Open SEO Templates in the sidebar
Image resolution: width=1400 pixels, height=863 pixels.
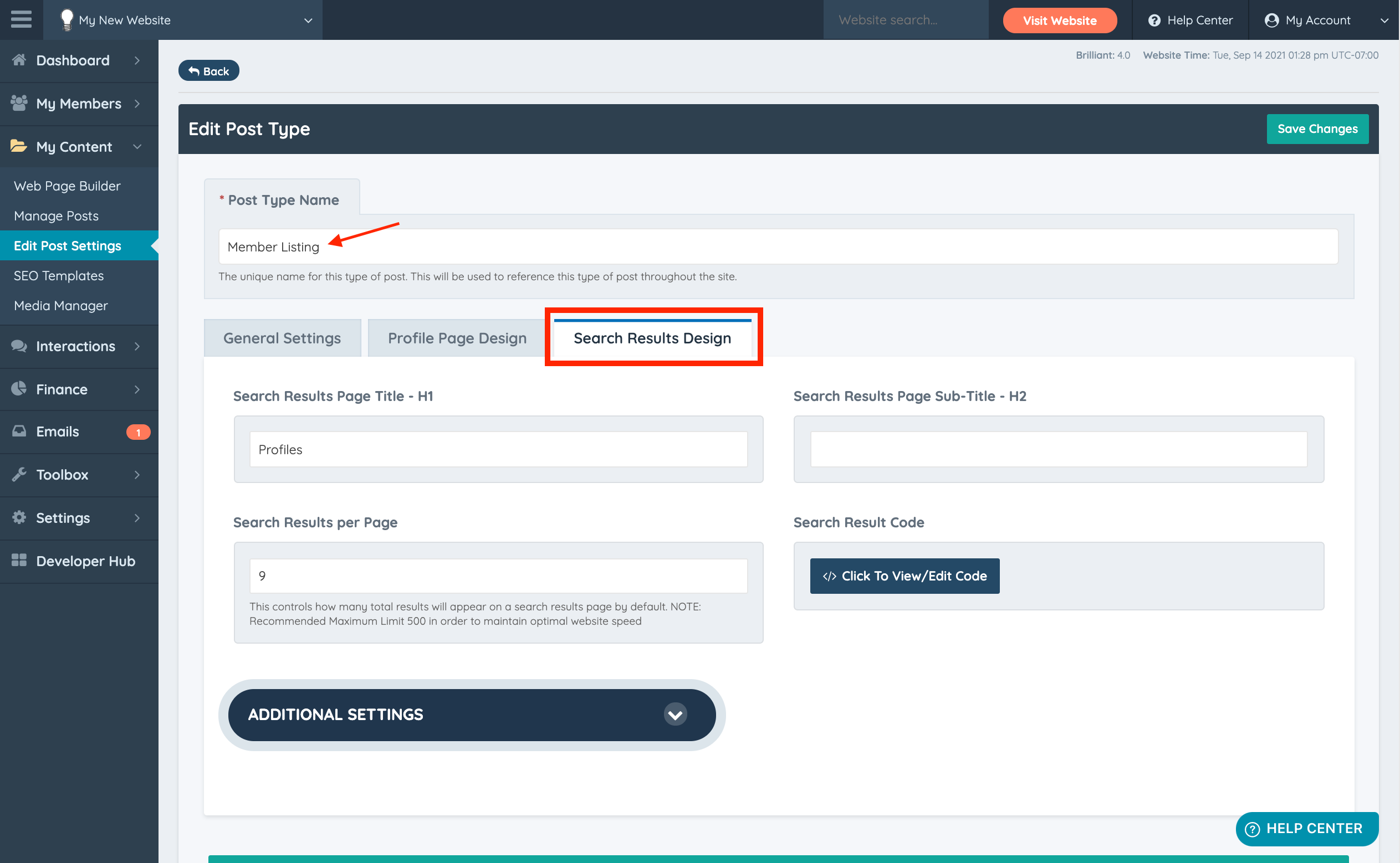59,276
